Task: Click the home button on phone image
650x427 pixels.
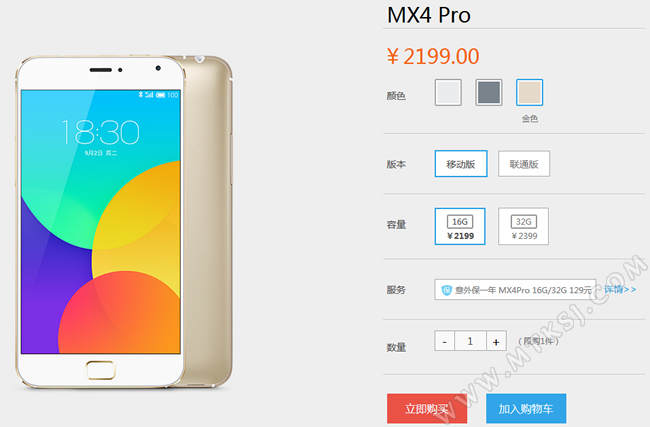Action: tap(101, 370)
